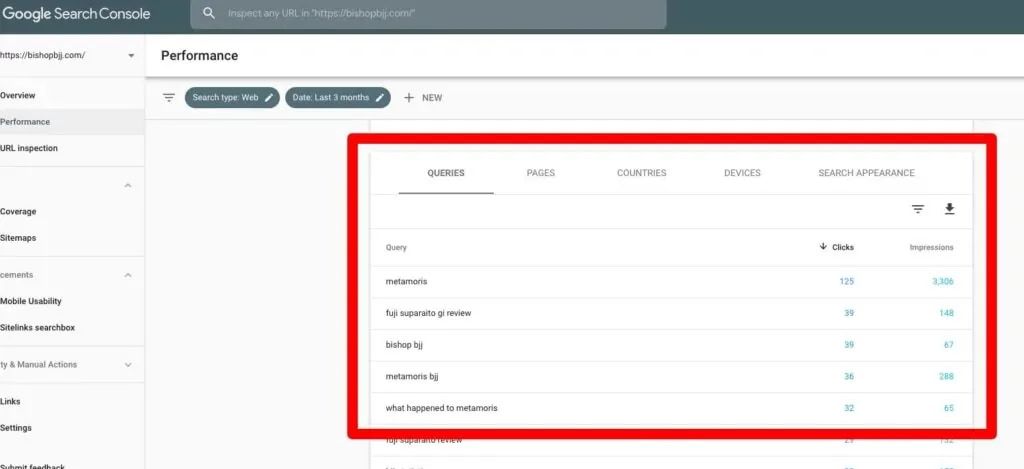Switch to the COUNTRIES tab

(641, 173)
